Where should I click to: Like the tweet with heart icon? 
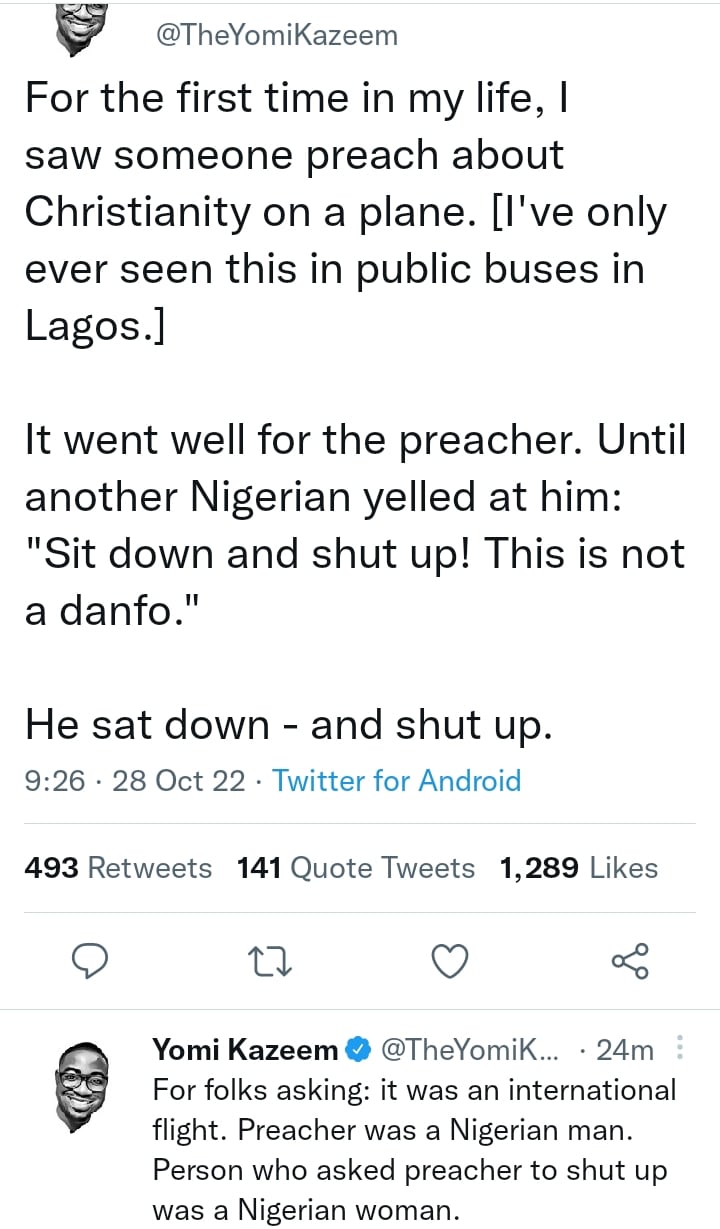pyautogui.click(x=451, y=961)
